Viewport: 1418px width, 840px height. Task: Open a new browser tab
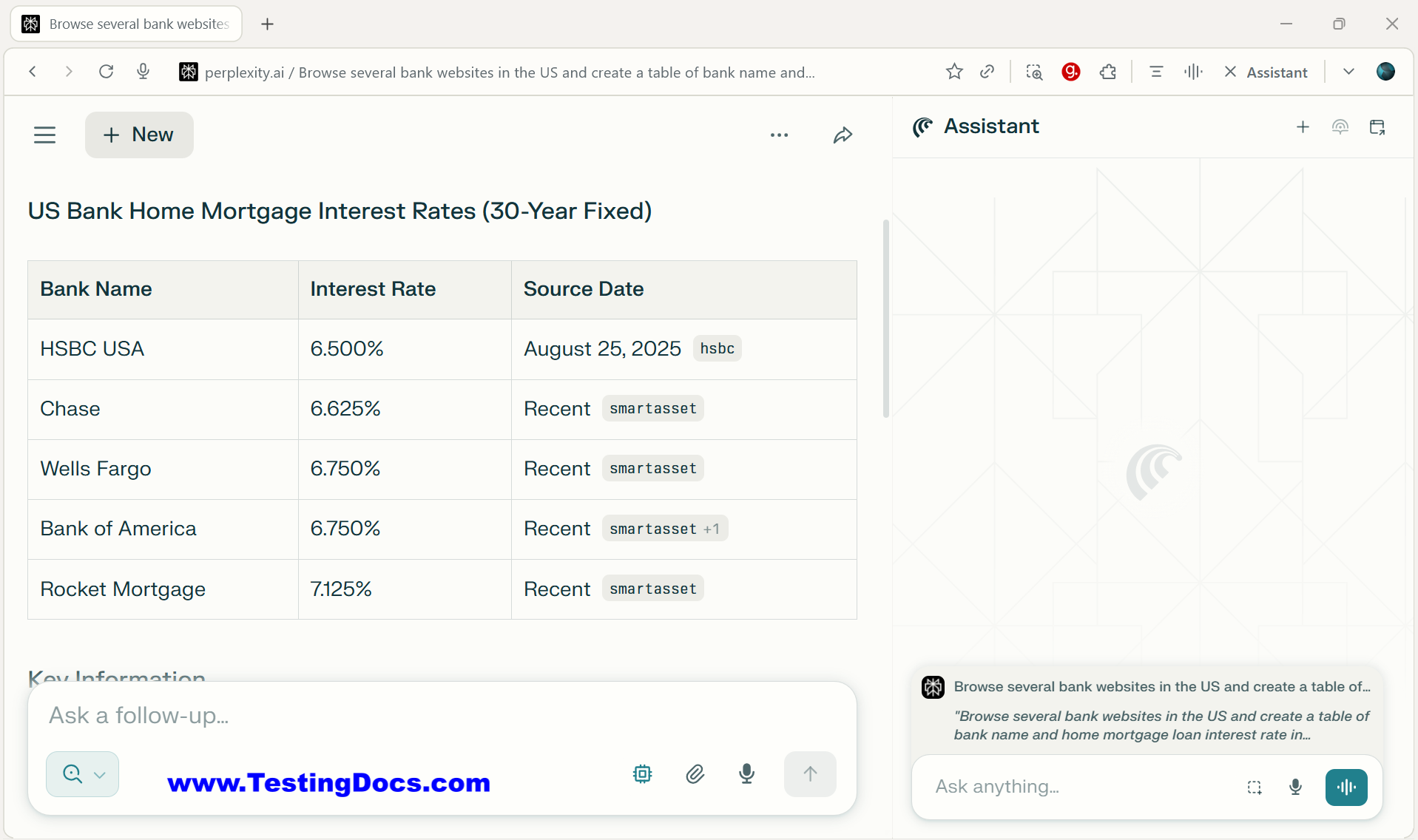(x=268, y=24)
